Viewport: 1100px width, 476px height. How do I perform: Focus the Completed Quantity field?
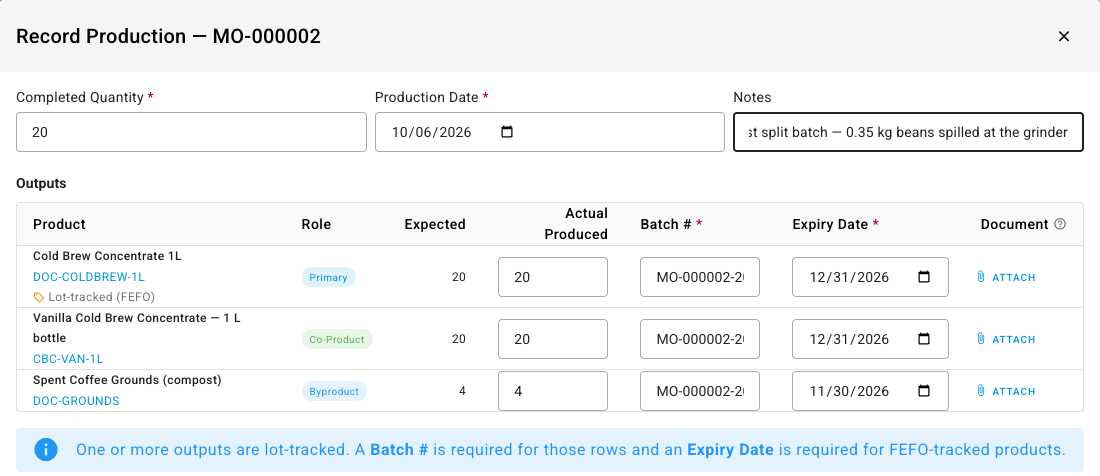(x=192, y=132)
